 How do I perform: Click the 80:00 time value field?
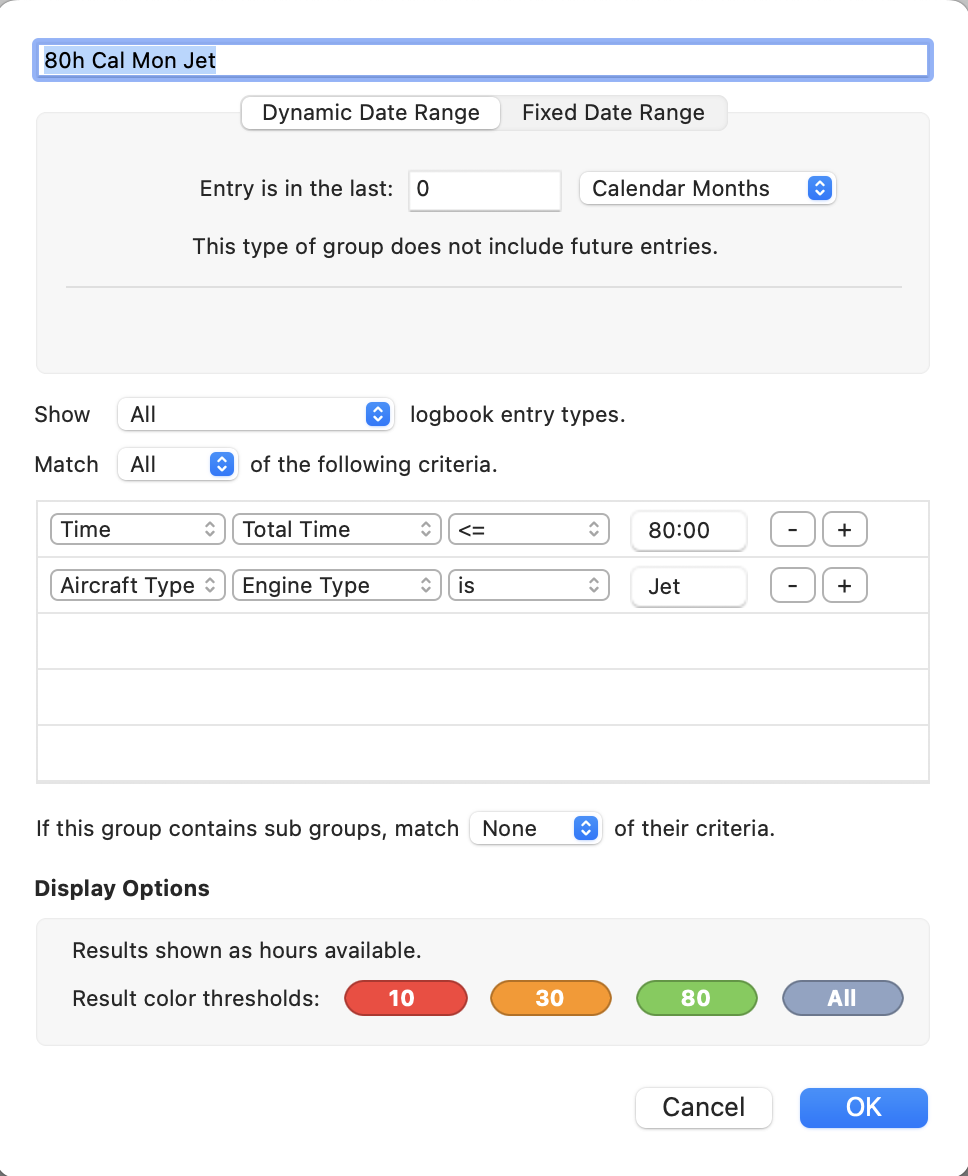(688, 530)
